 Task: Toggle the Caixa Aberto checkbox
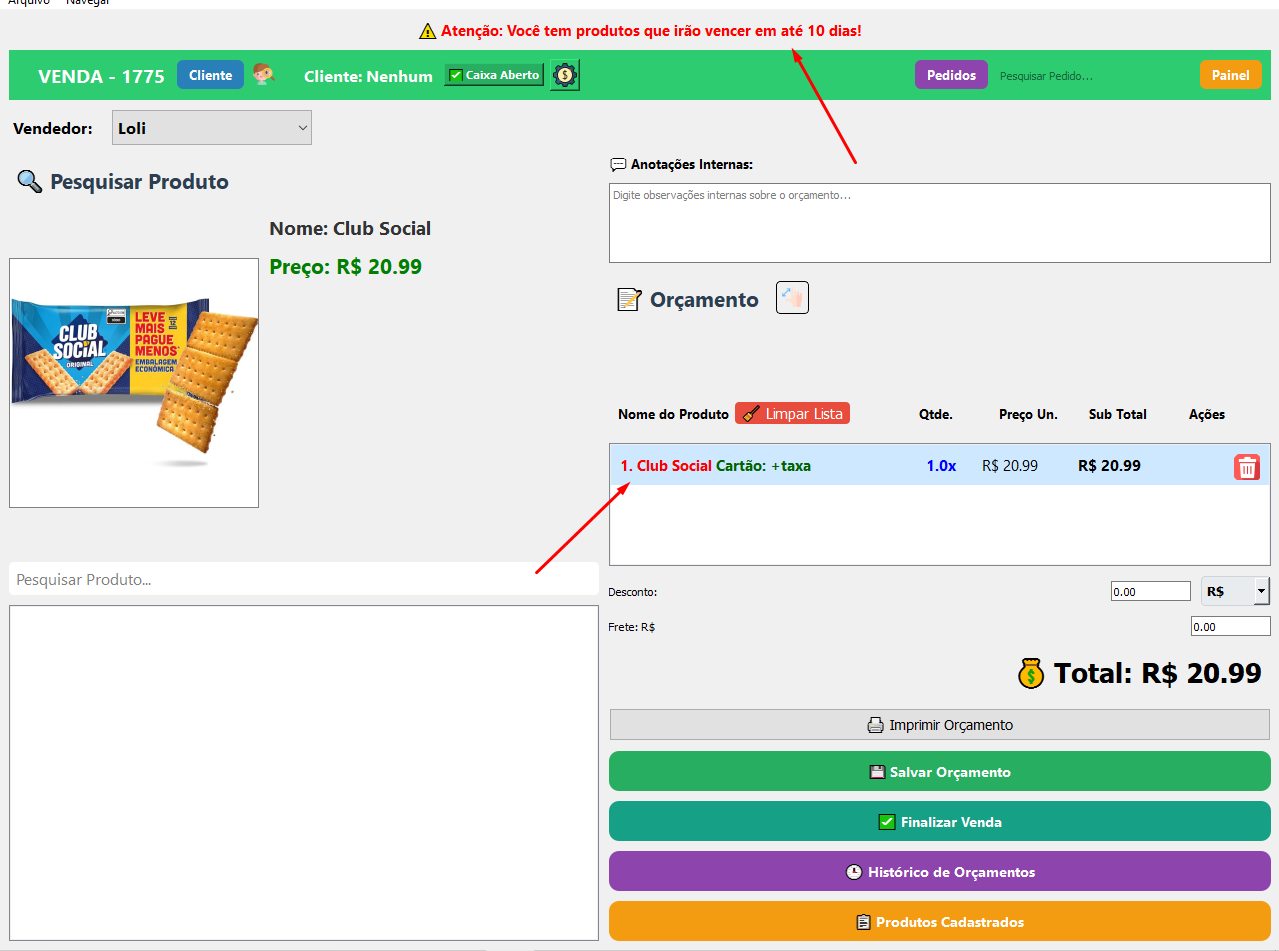point(456,75)
